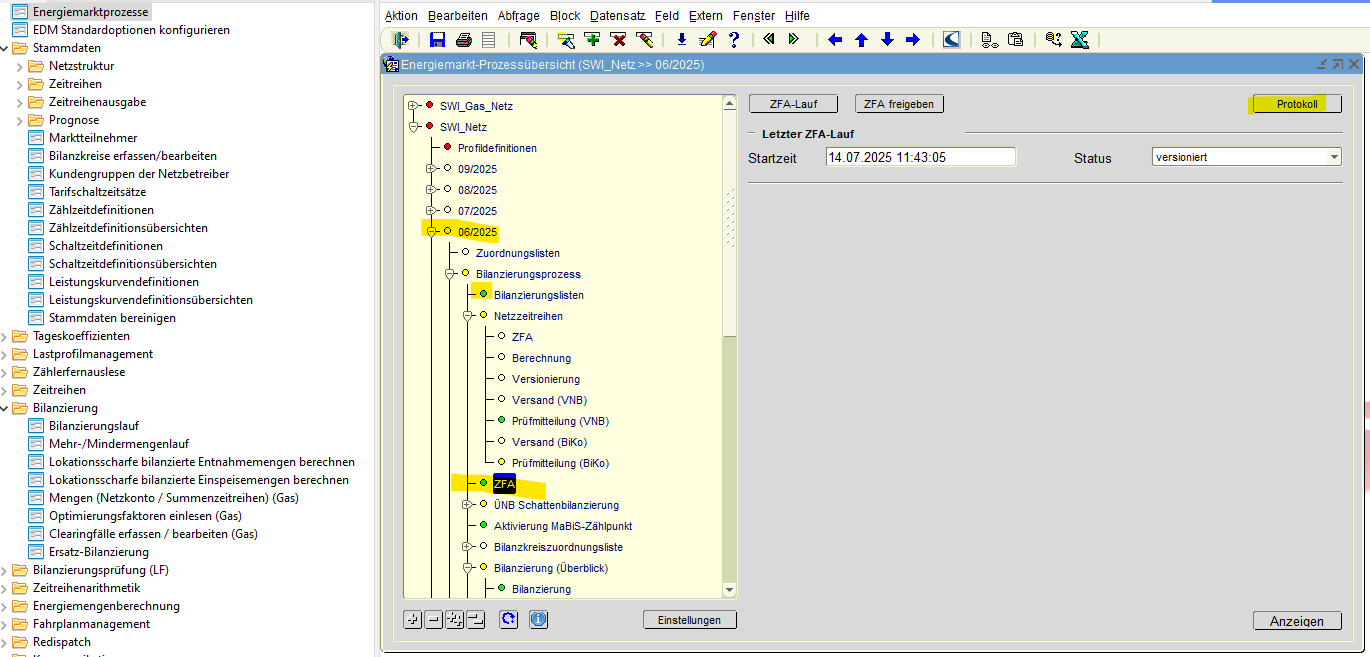Screen dimensions: 1370x657
Task: Click the Startzeit input field
Action: (920, 157)
